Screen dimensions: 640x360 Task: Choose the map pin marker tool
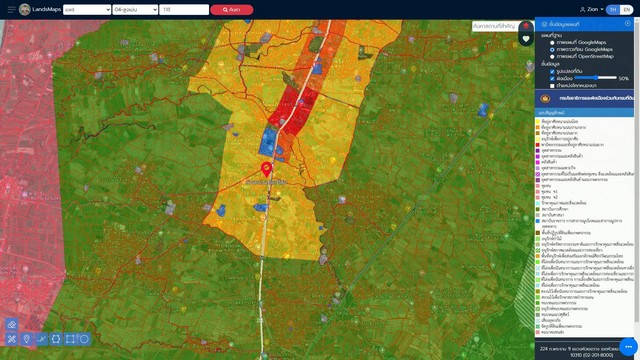(x=27, y=339)
